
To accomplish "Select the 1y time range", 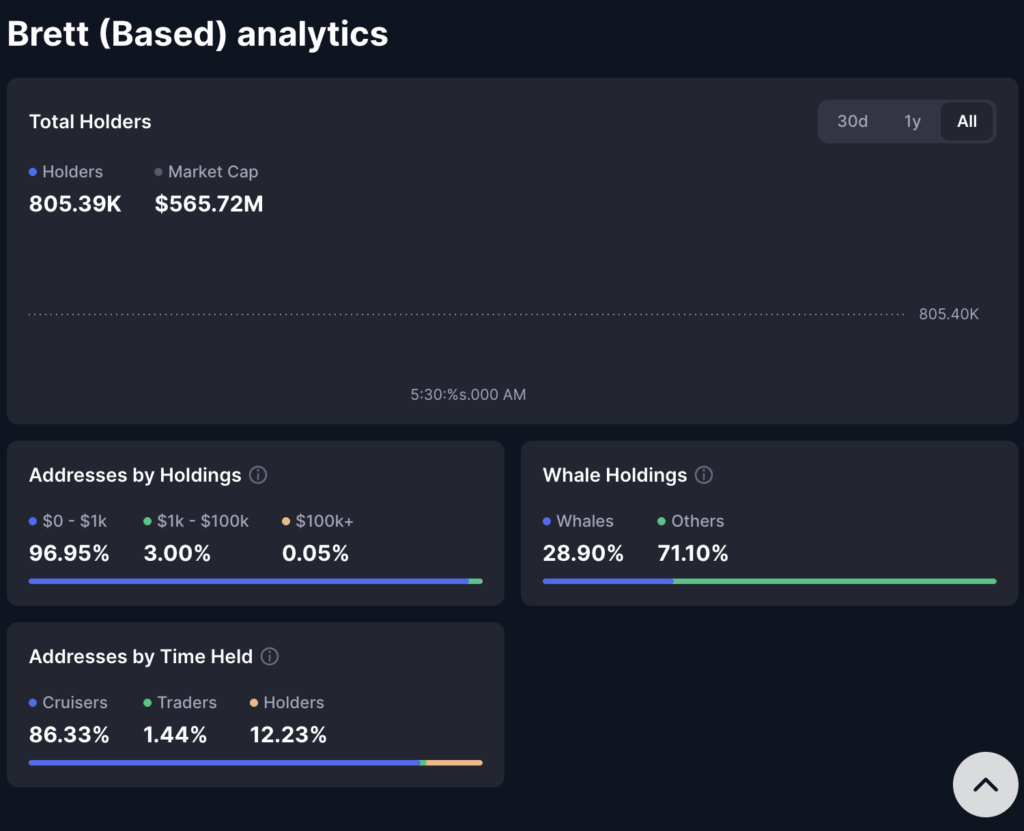I will pyautogui.click(x=912, y=122).
